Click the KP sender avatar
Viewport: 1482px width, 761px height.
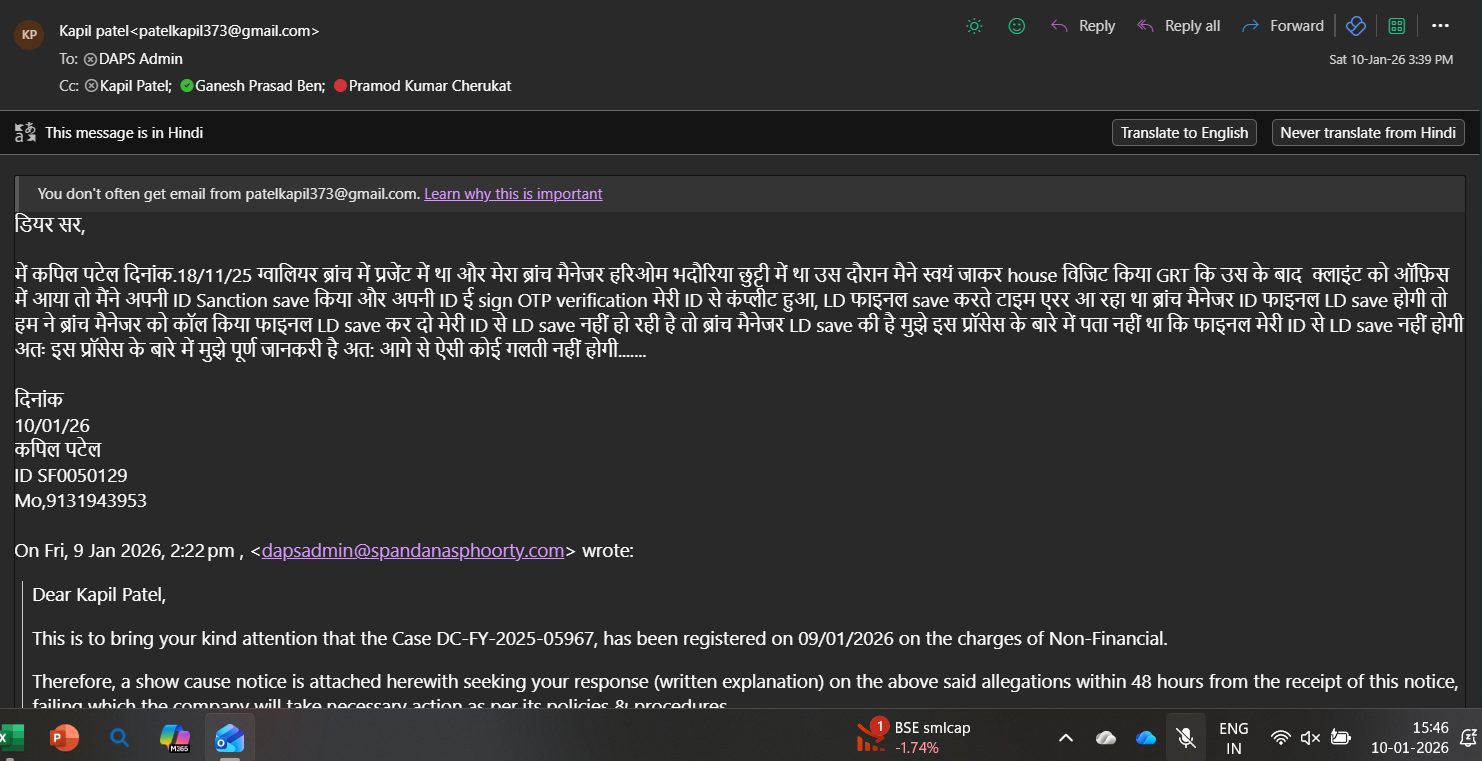coord(29,34)
